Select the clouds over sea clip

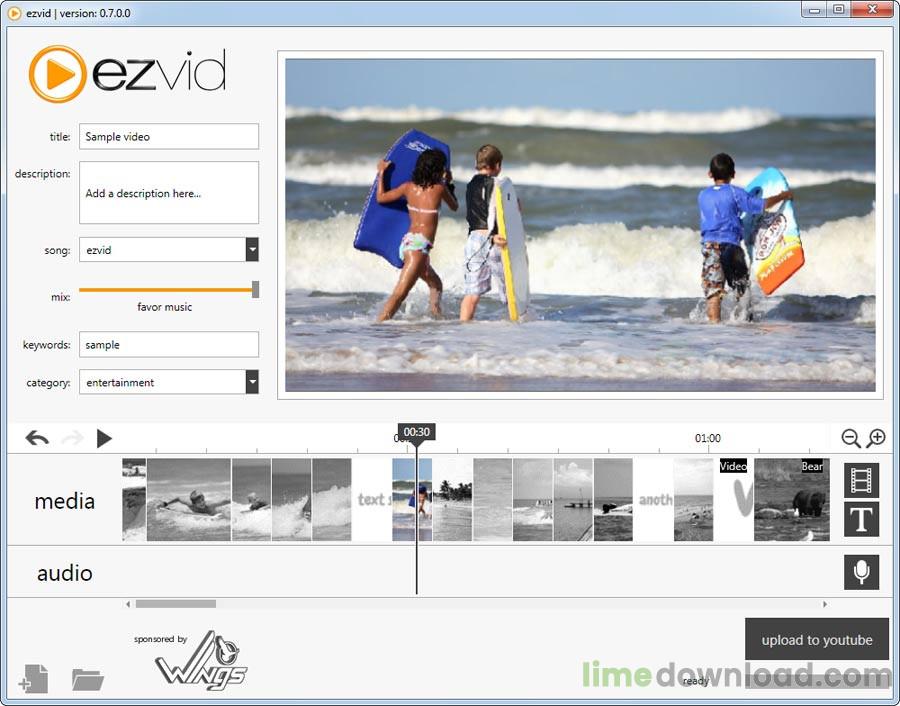pos(573,499)
